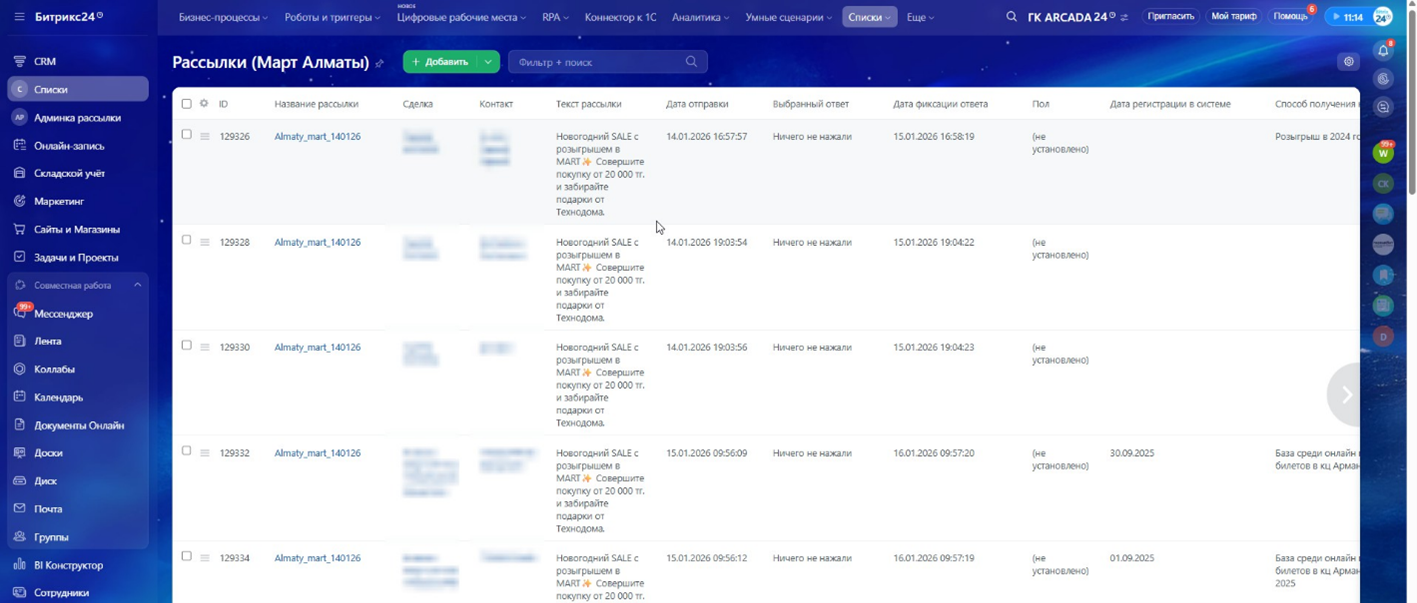1417x603 pixels.
Task: Select the checkbox for row 129334
Action: tap(186, 556)
